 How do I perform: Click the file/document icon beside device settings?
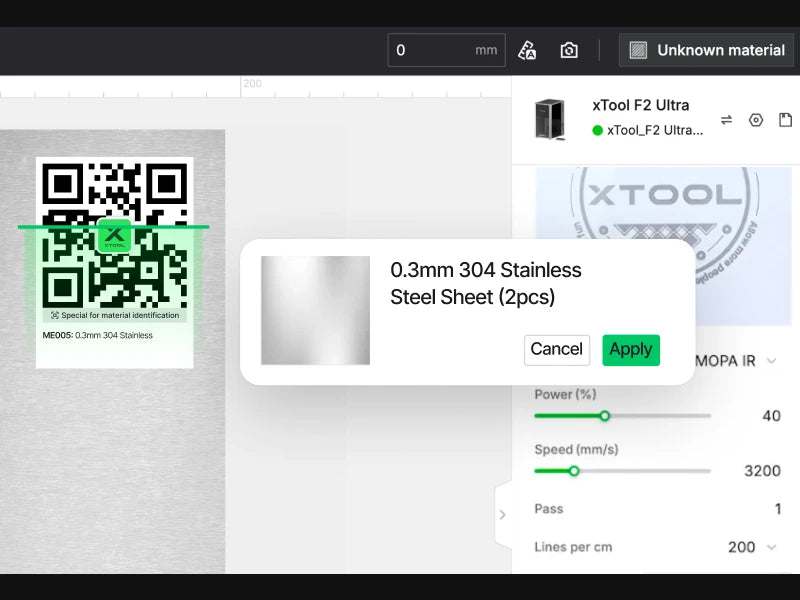pos(785,120)
